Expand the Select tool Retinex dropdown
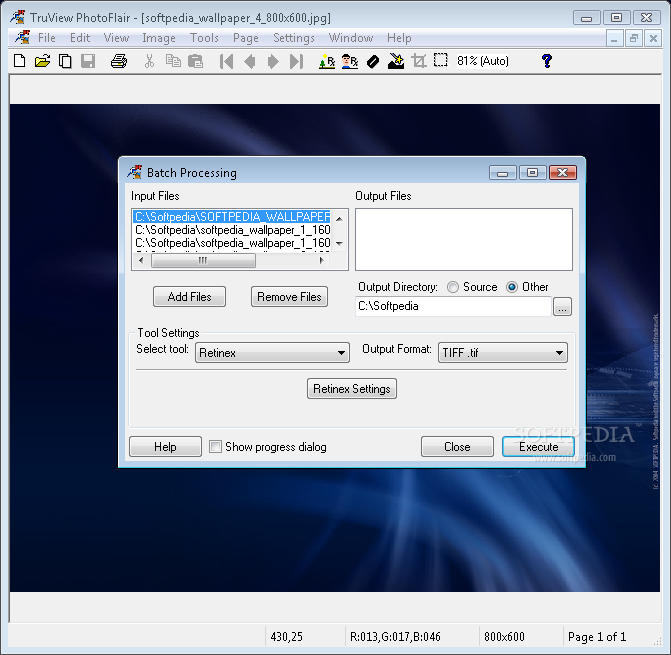 [x=273, y=353]
